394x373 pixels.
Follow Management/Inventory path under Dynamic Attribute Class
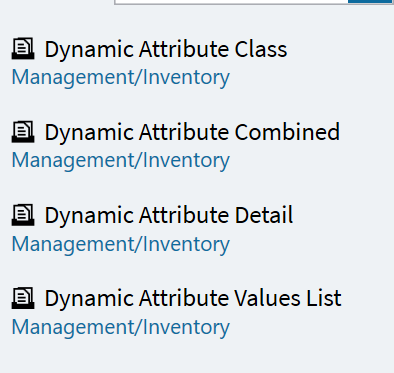[x=121, y=78]
